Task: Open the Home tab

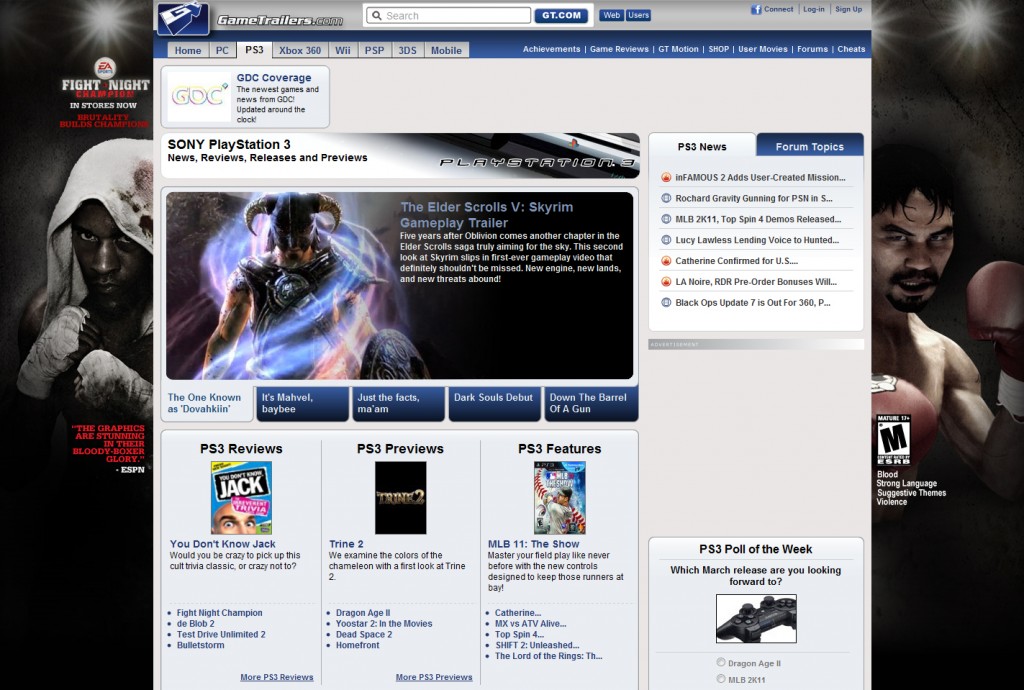Action: (x=188, y=50)
